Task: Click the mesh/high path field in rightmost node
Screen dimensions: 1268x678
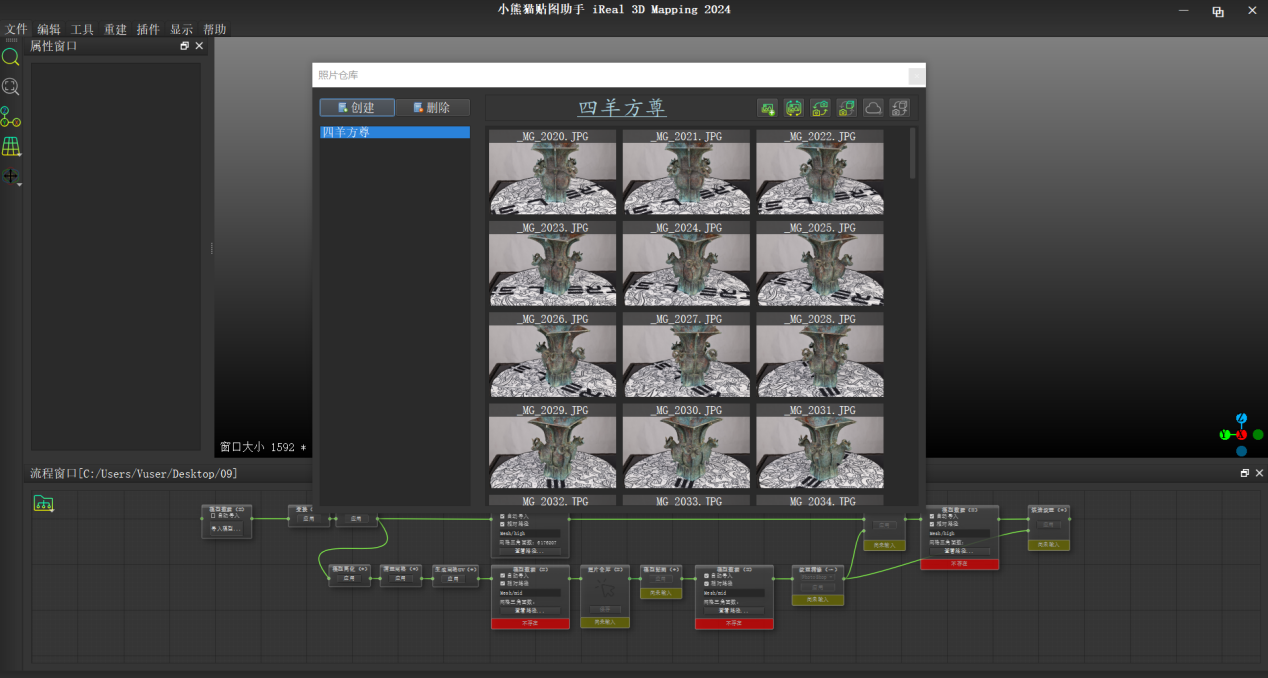Action: pyautogui.click(x=960, y=533)
